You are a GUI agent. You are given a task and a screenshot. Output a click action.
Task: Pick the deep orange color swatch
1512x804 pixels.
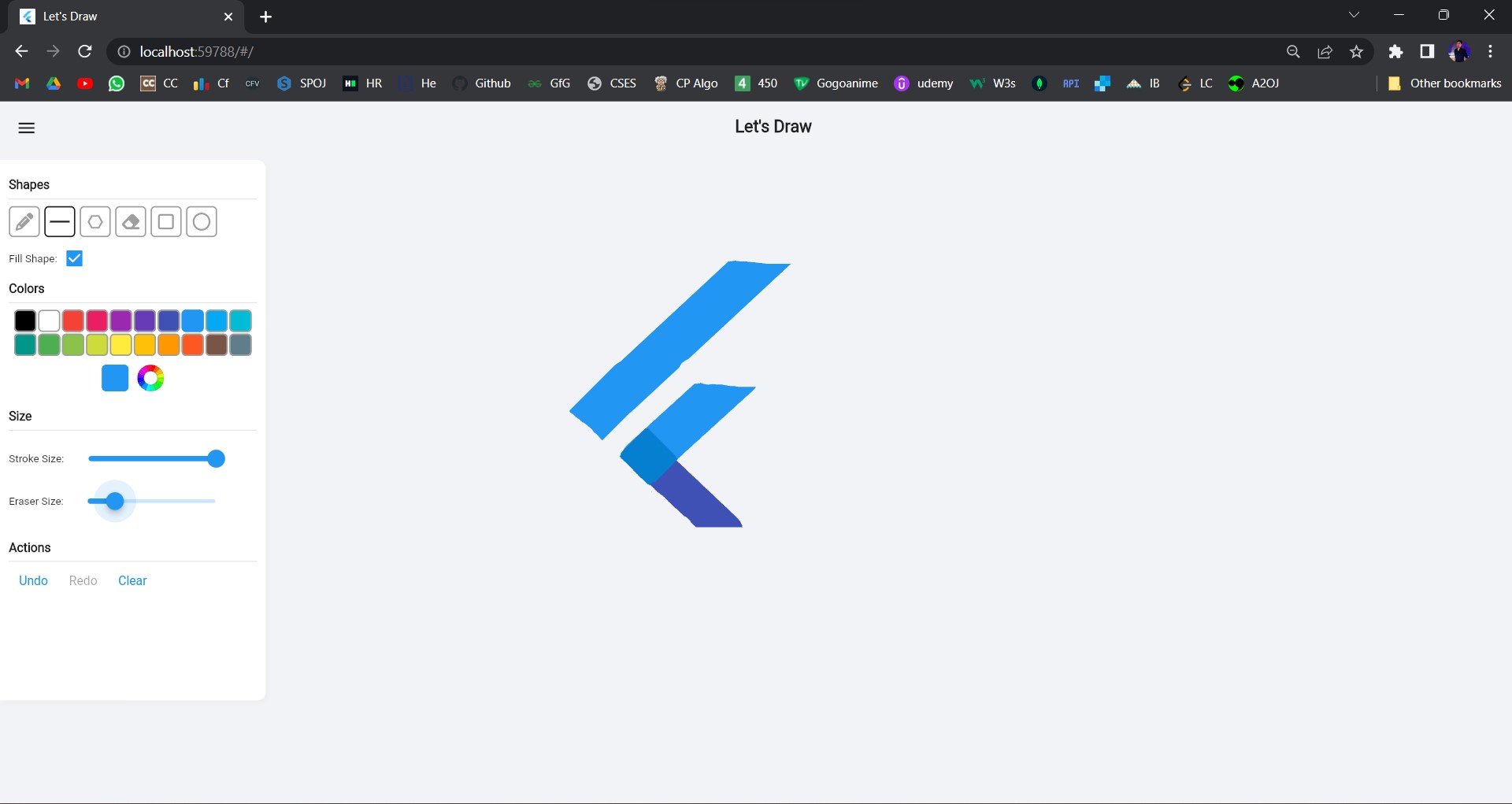(193, 345)
